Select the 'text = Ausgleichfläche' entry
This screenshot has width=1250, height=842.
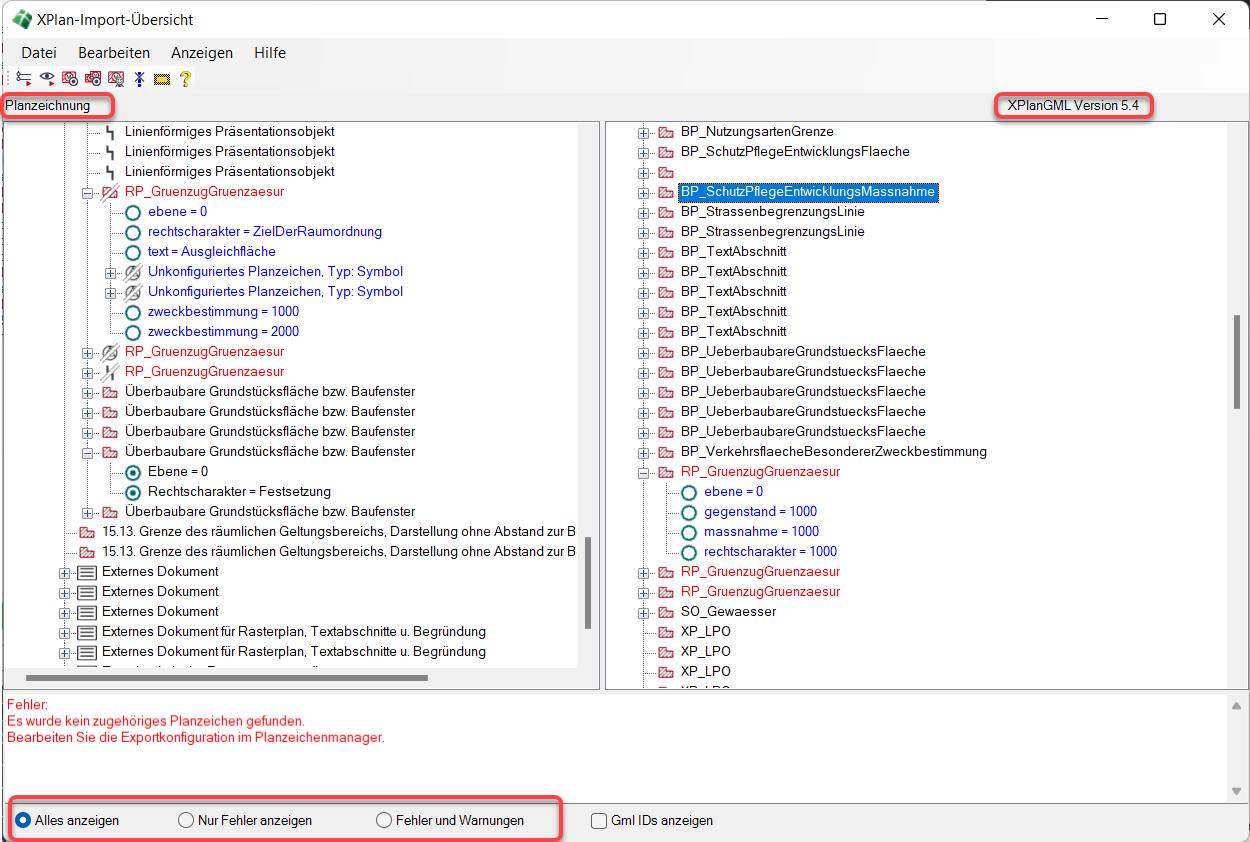pos(211,252)
